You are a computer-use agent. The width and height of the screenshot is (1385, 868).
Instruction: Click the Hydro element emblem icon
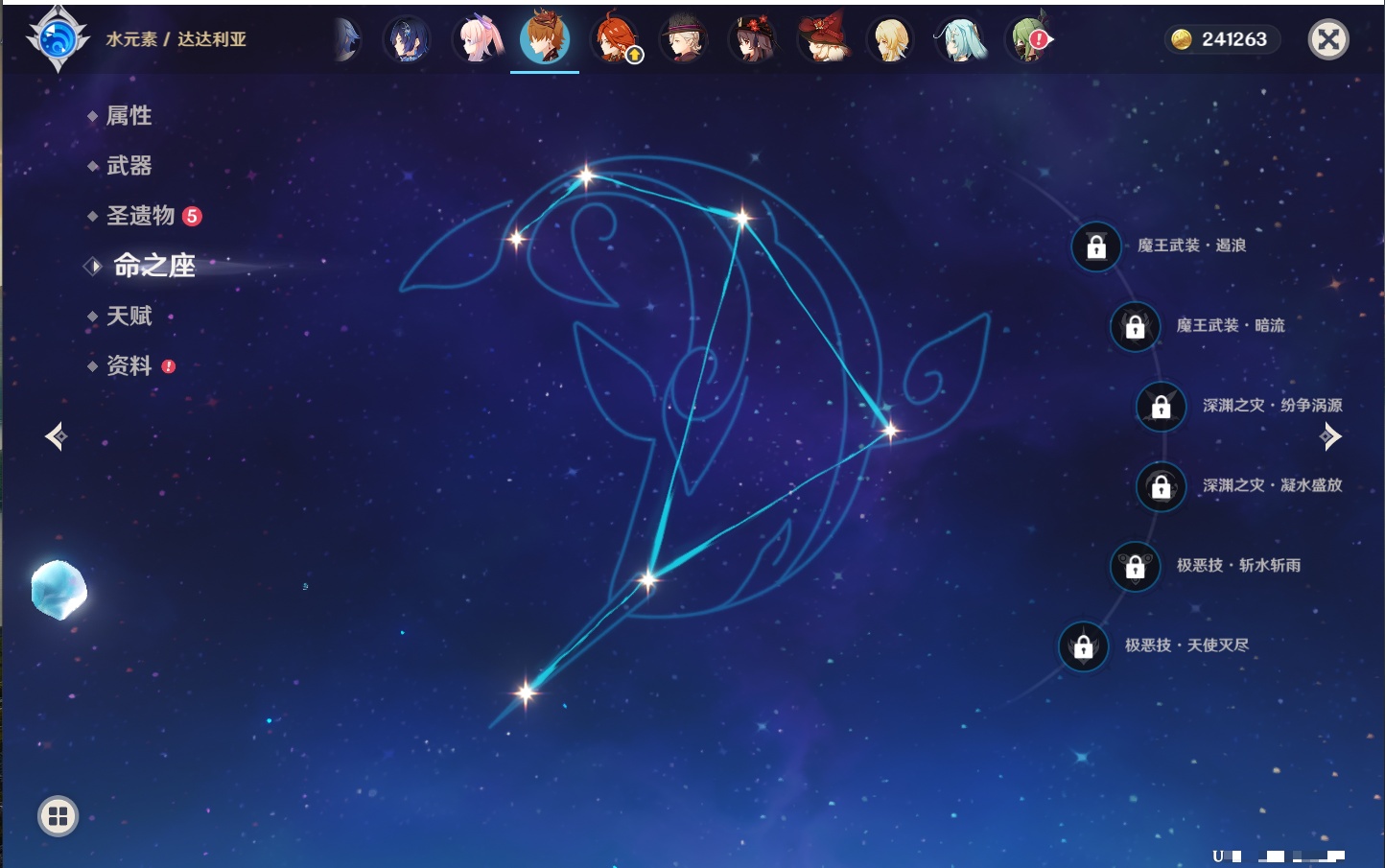58,39
